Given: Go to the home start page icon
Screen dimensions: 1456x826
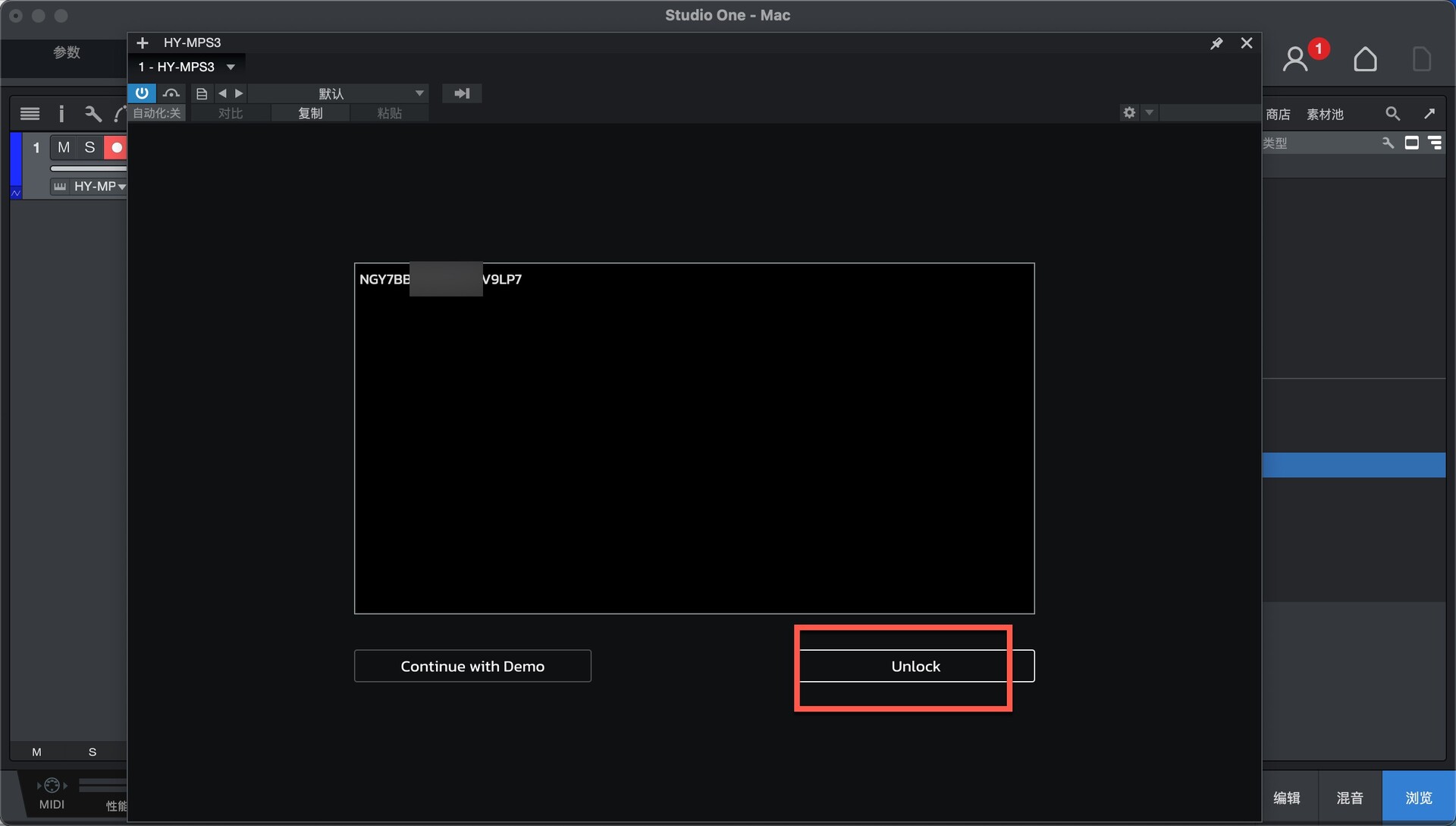Looking at the screenshot, I should coord(1365,58).
